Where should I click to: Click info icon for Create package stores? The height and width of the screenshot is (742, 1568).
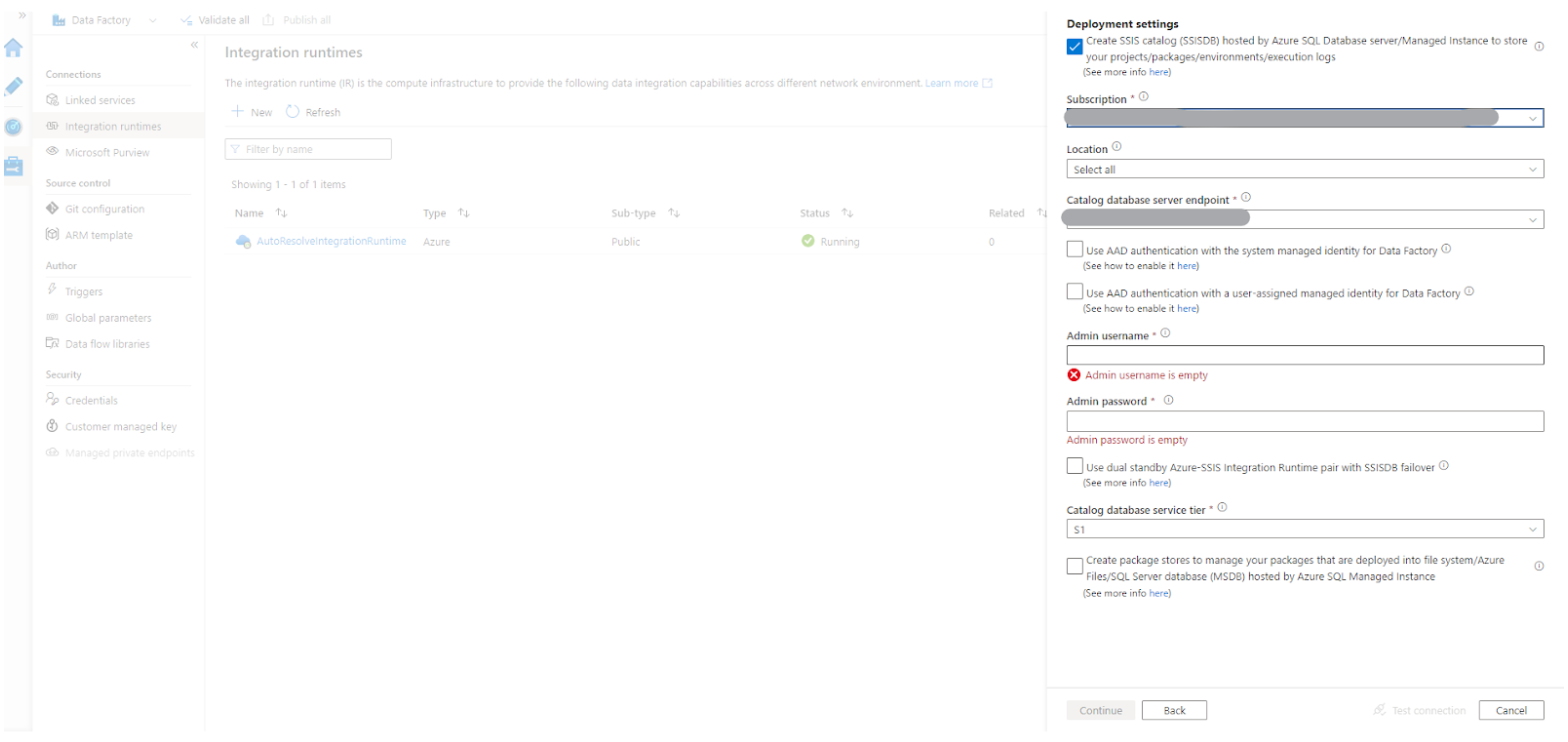1539,565
